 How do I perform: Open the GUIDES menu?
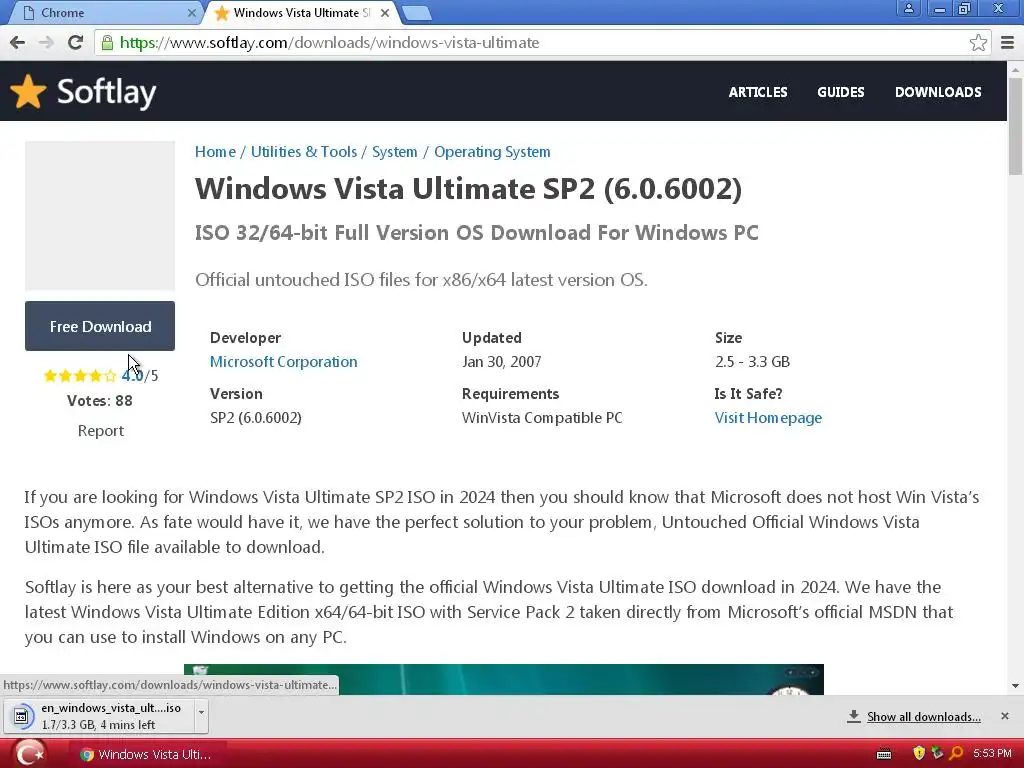coord(840,92)
